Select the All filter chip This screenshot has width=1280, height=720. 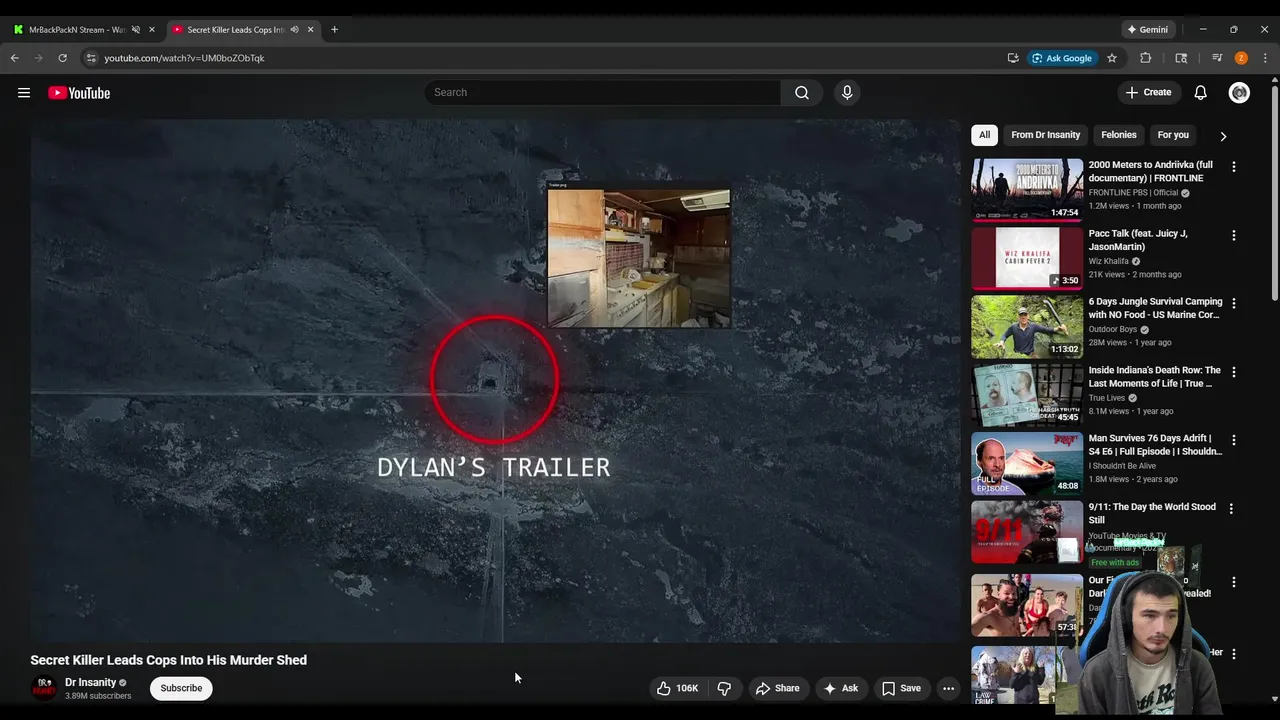click(984, 135)
